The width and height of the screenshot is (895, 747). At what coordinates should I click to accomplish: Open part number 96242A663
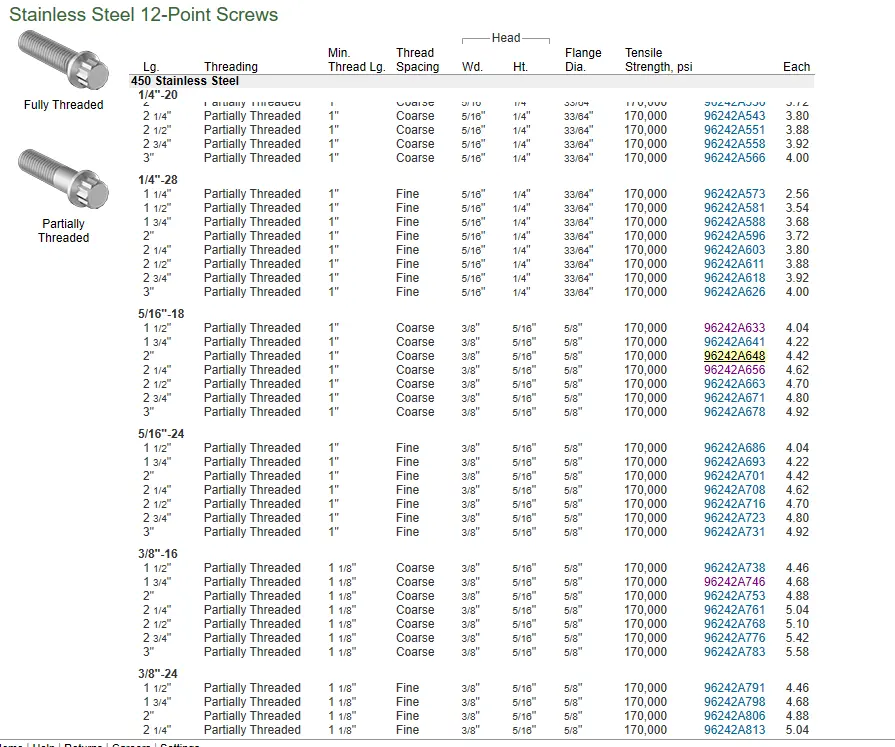point(734,384)
